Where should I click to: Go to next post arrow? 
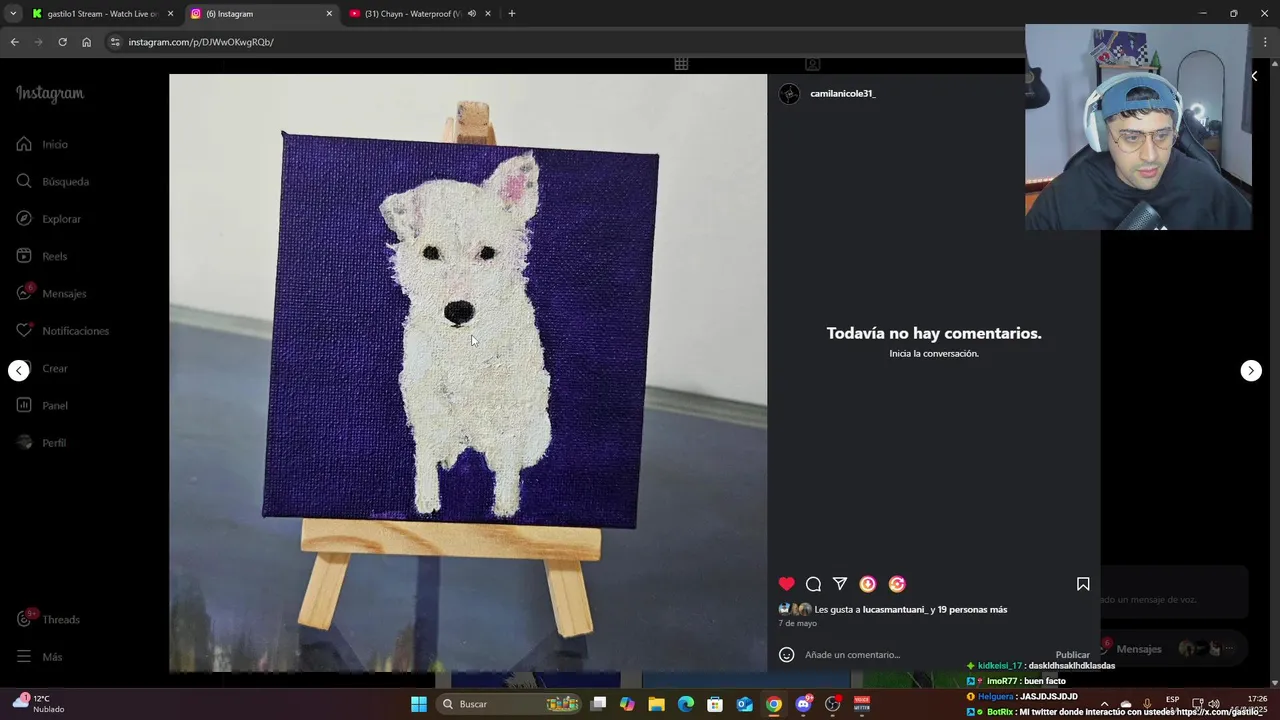[x=1251, y=371]
